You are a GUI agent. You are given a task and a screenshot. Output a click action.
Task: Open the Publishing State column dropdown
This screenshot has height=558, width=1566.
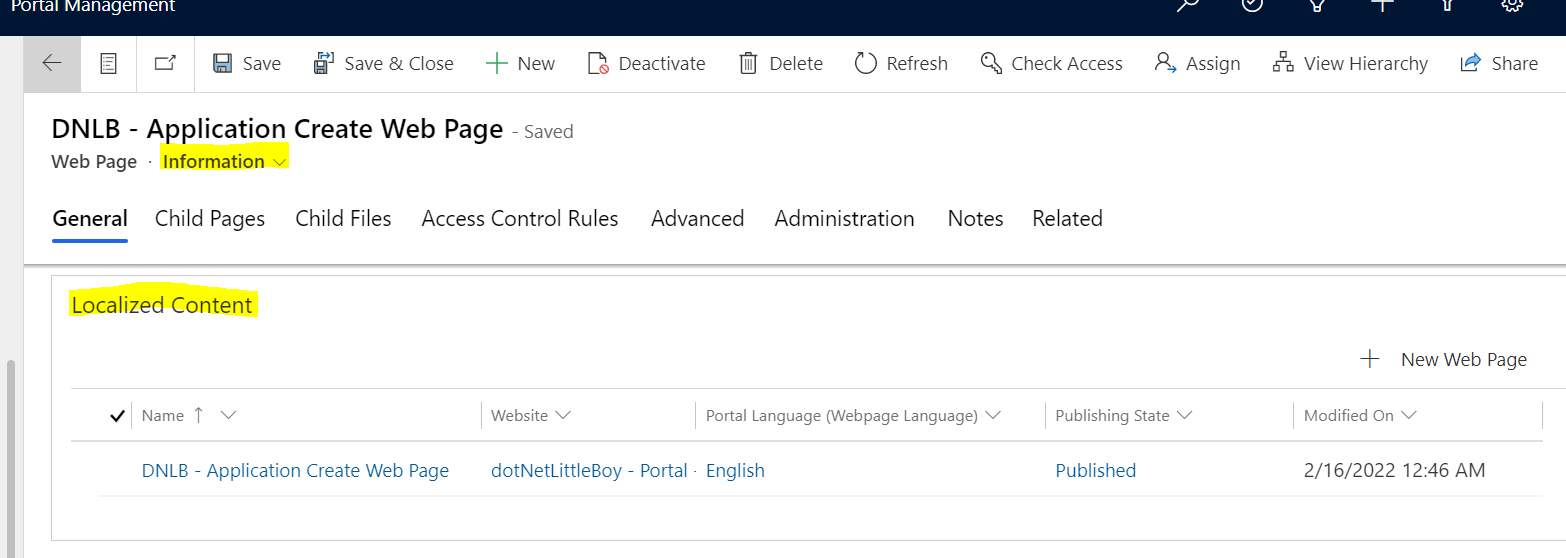click(1184, 415)
